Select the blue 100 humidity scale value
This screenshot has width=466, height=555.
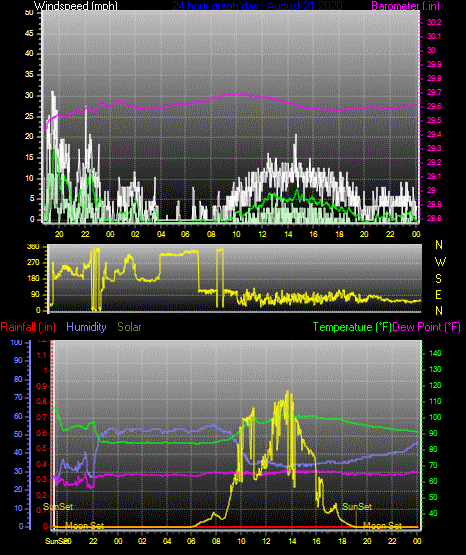point(17,342)
